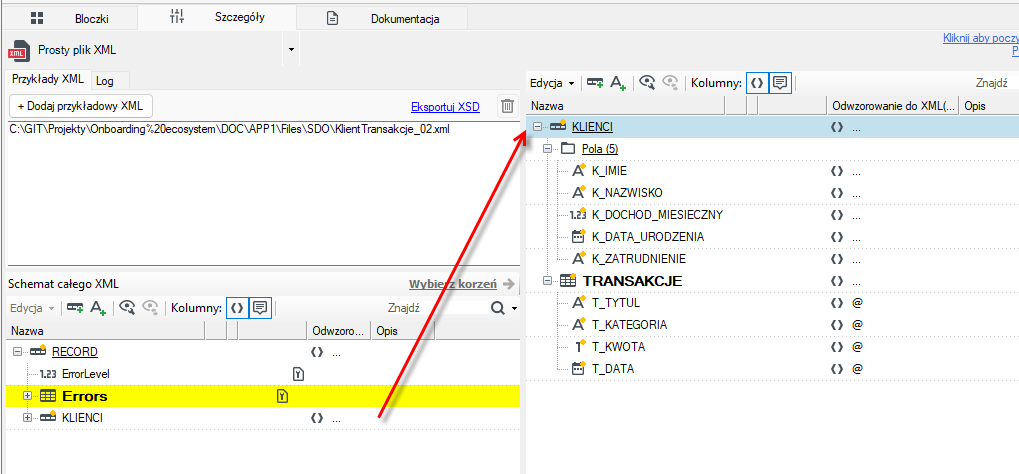
Task: Click greyed eye icon in Schemat całego XML toolbar
Action: (150, 308)
